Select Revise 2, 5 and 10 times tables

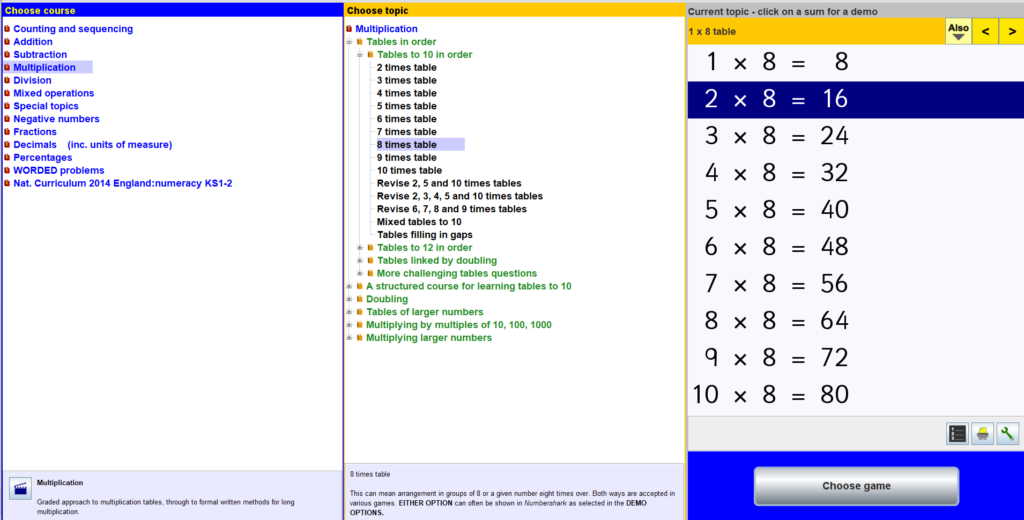click(x=449, y=184)
